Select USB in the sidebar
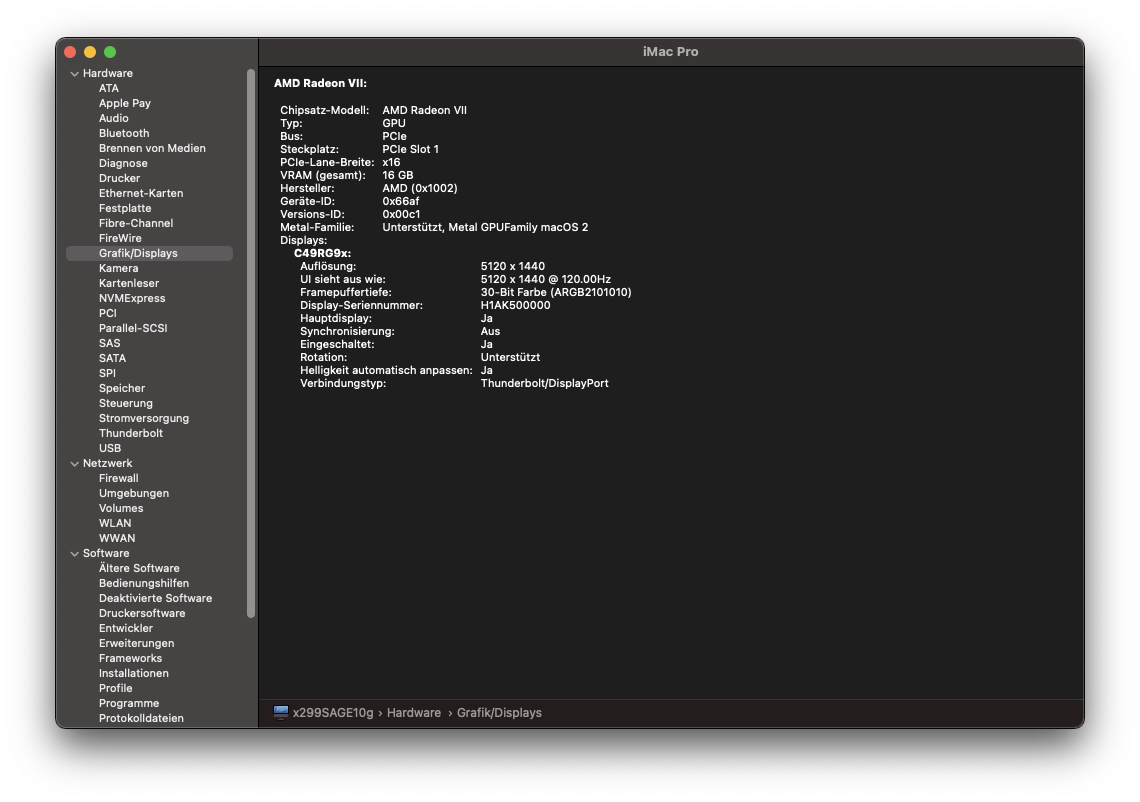Viewport: 1140px width, 802px height. point(110,448)
